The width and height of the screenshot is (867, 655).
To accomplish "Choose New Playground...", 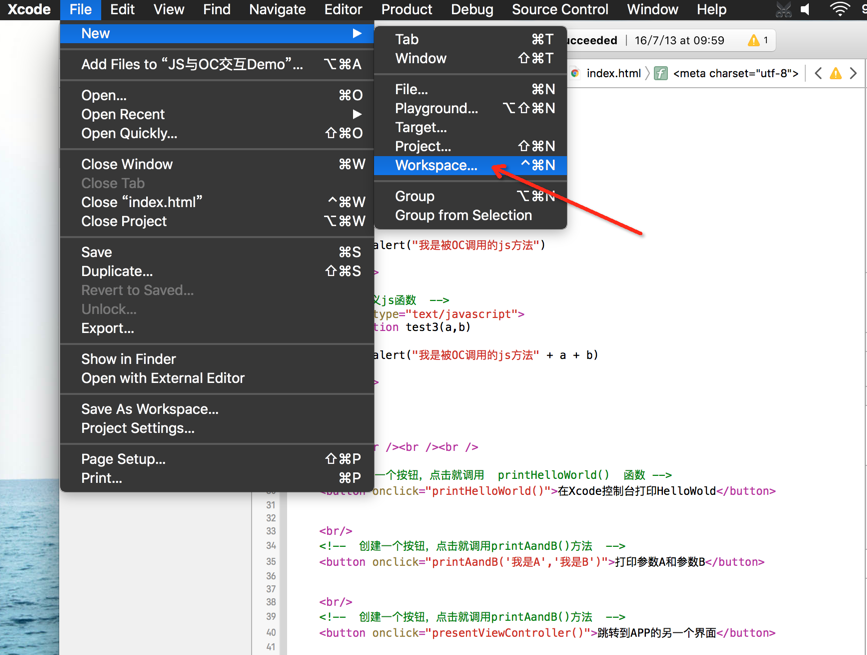I will point(471,108).
